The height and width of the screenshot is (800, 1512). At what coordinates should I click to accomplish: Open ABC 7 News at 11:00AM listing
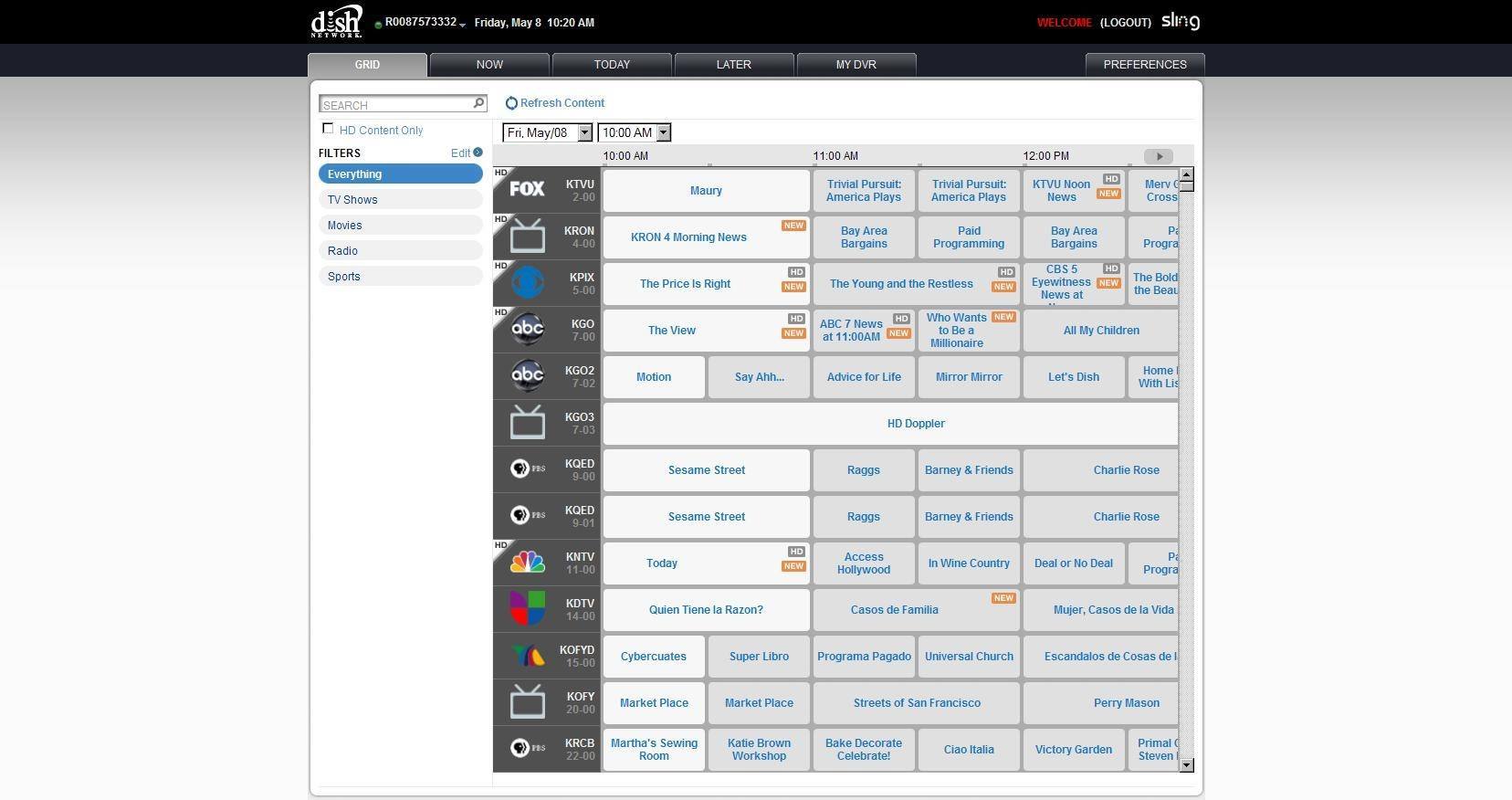pyautogui.click(x=864, y=331)
